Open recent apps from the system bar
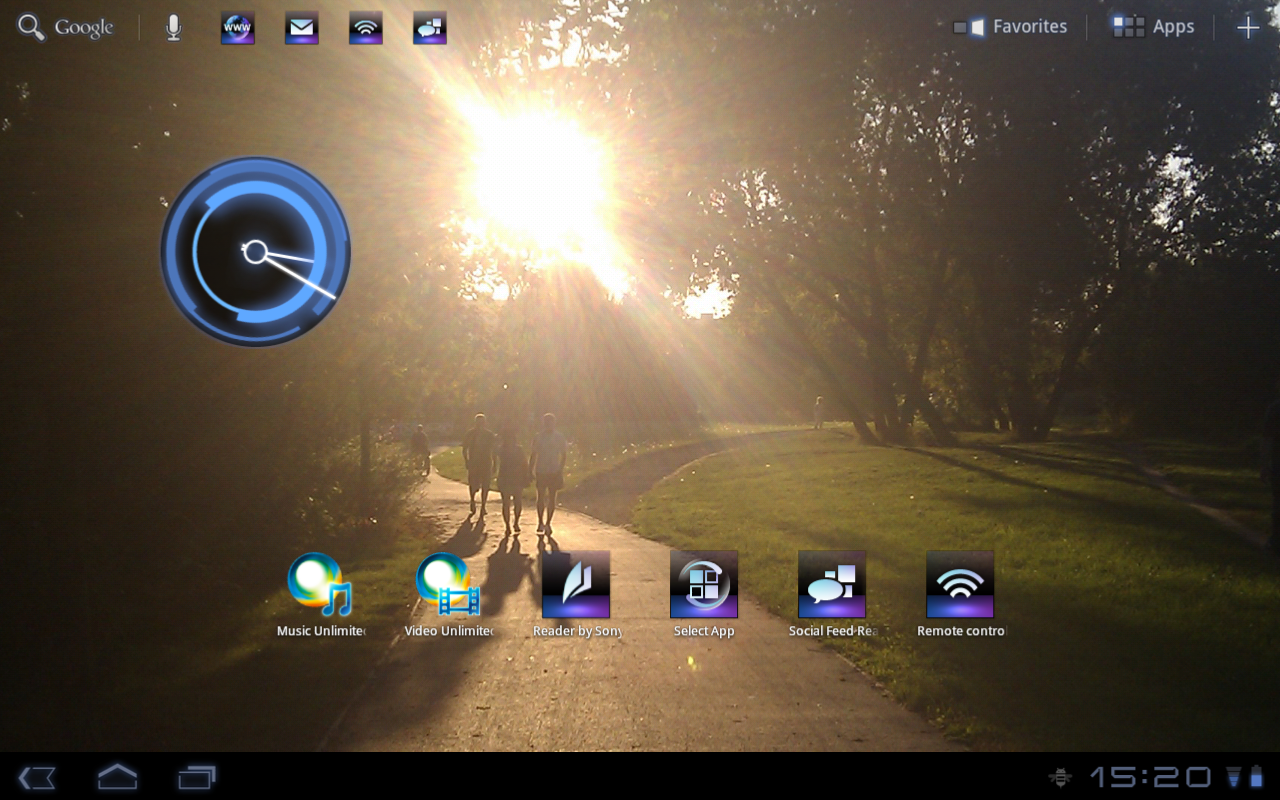 point(196,776)
